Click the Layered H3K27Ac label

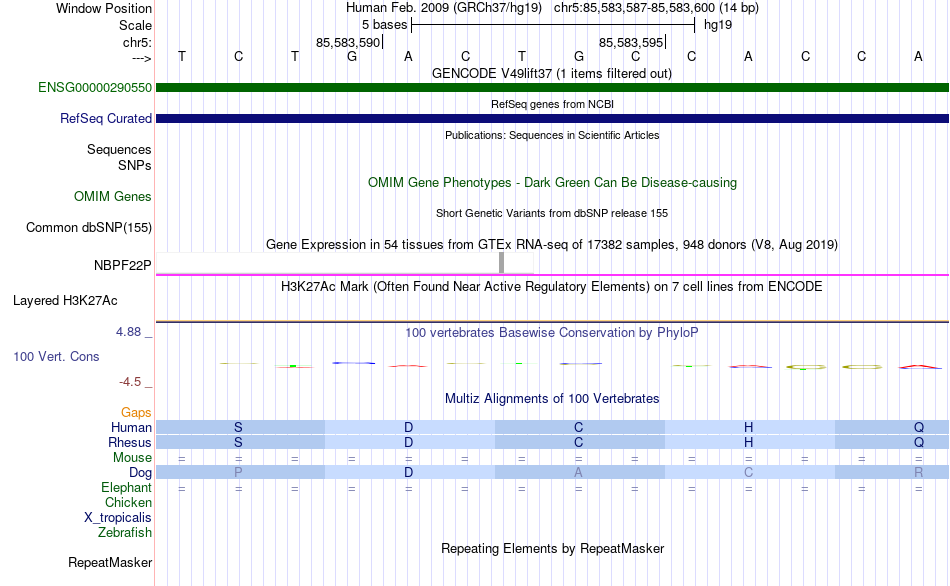click(x=65, y=301)
